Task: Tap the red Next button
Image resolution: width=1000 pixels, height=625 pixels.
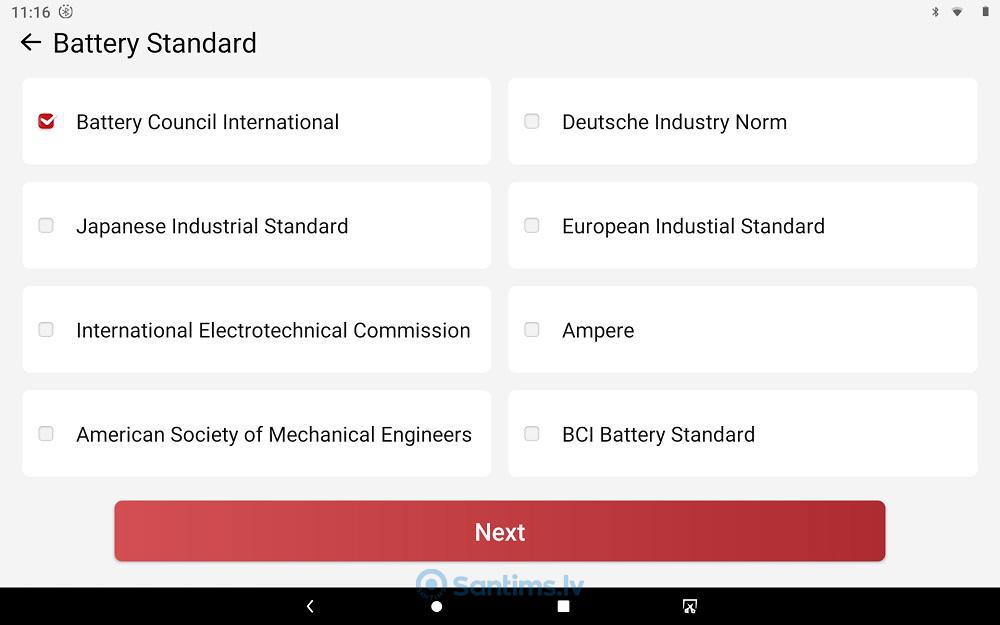Action: 500,531
